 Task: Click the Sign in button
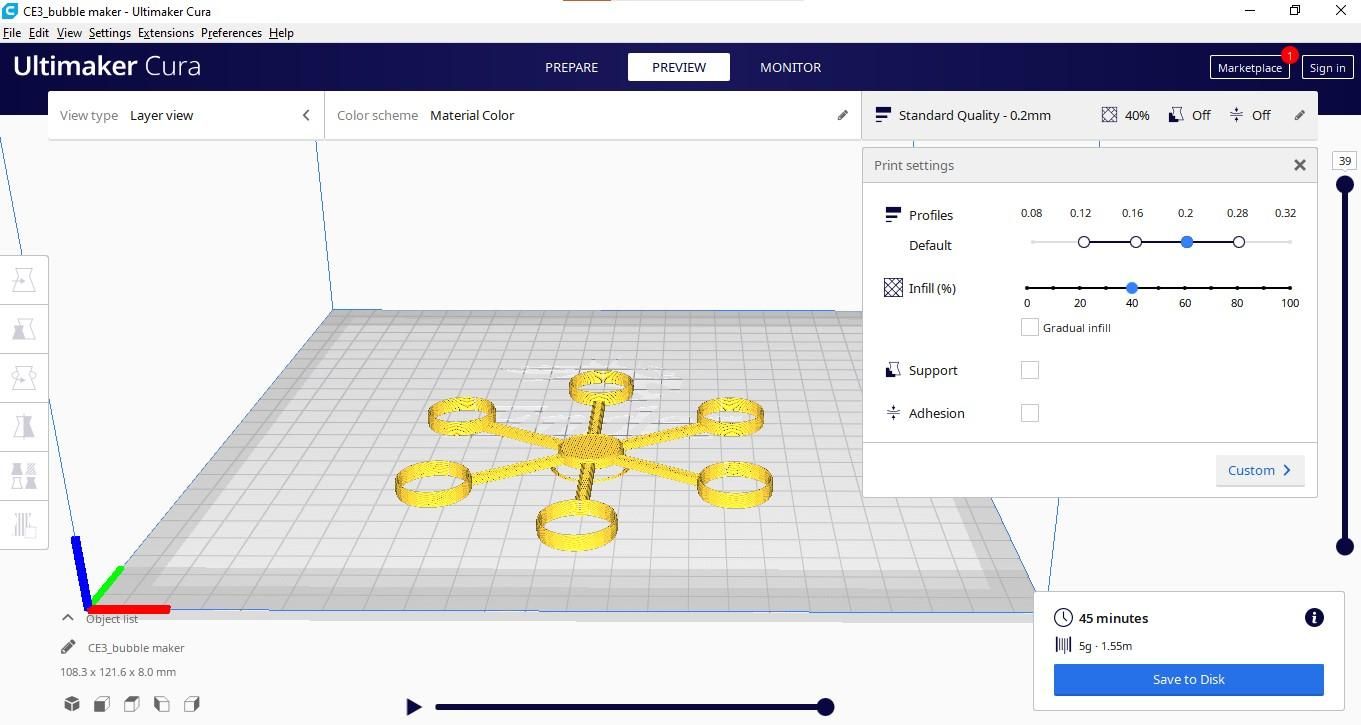(x=1327, y=67)
